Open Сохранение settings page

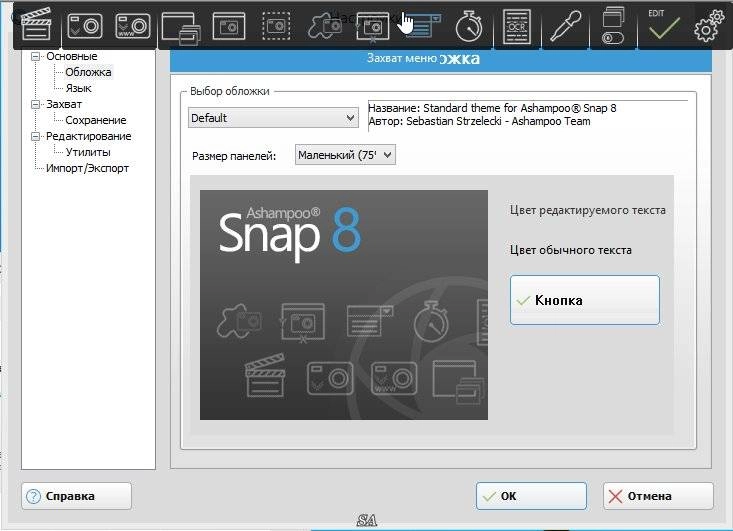[96, 120]
